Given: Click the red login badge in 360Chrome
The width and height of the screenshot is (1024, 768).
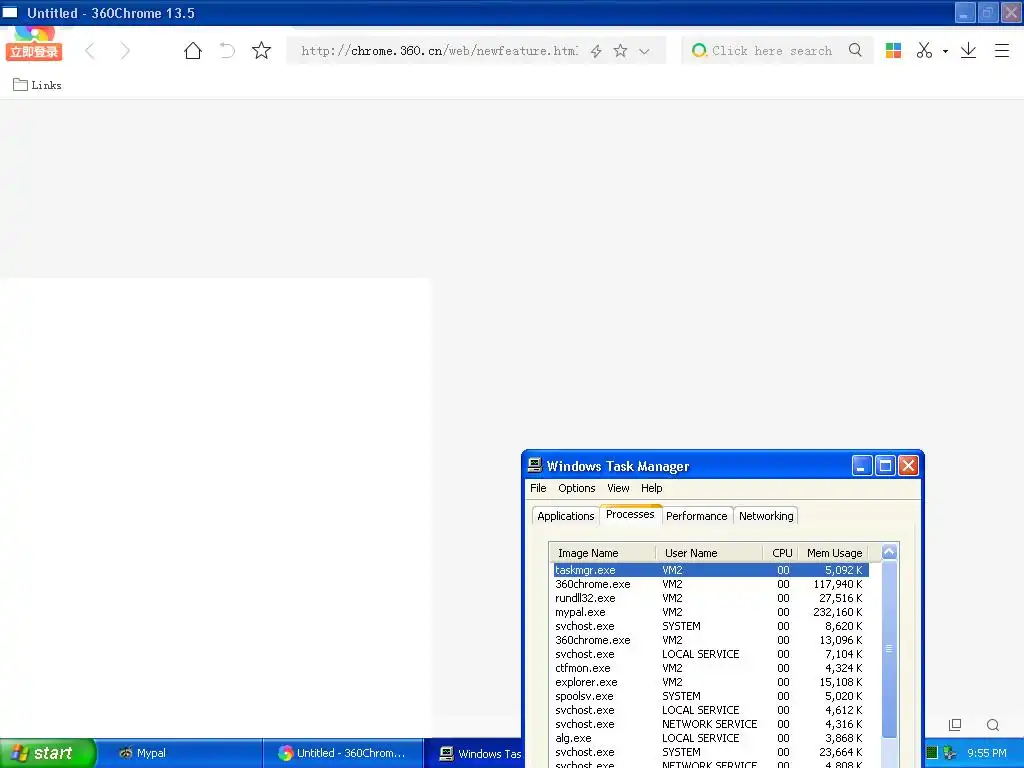Looking at the screenshot, I should pyautogui.click(x=34, y=52).
